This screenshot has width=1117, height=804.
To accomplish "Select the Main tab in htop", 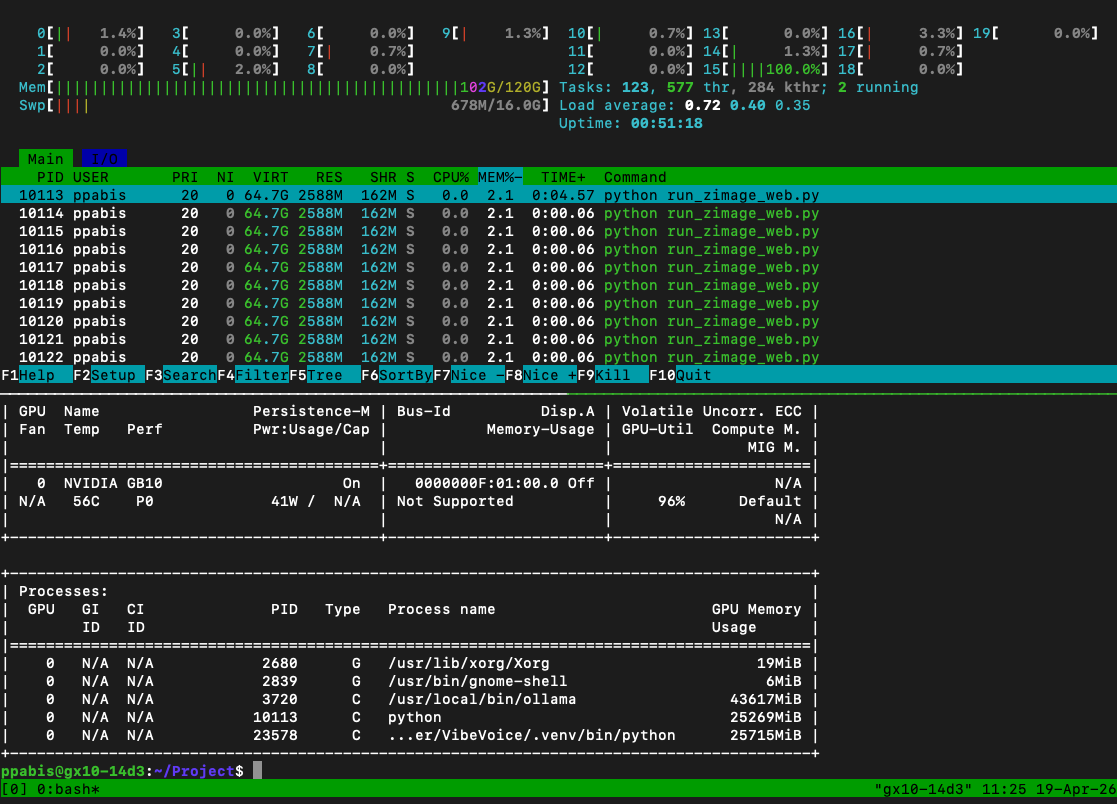I will 45,159.
